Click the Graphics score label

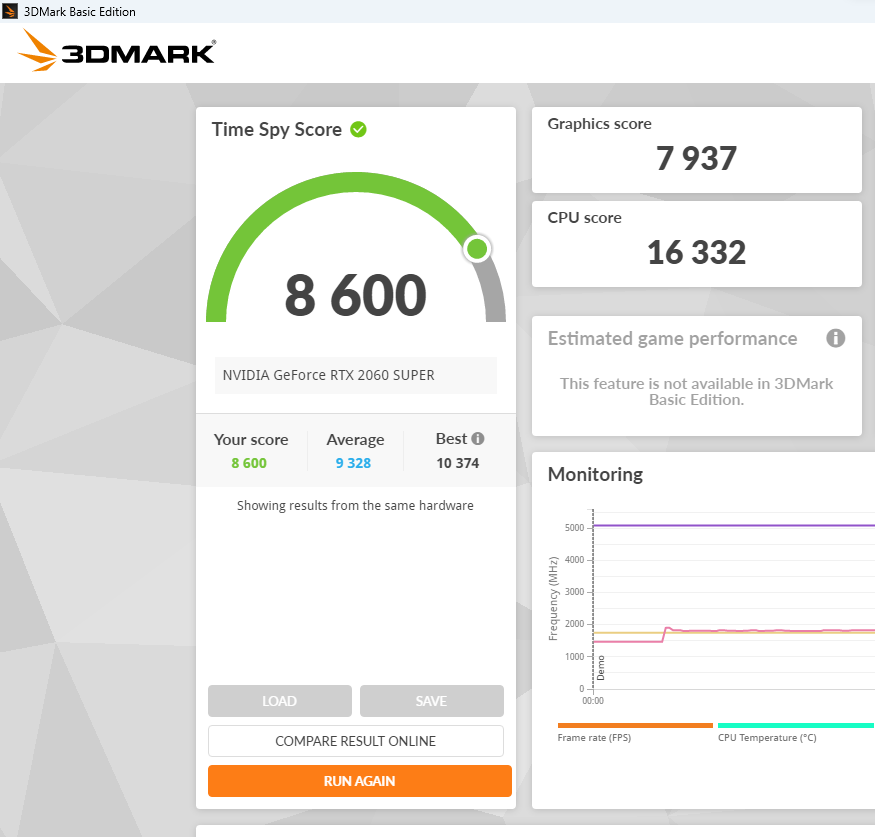(599, 124)
